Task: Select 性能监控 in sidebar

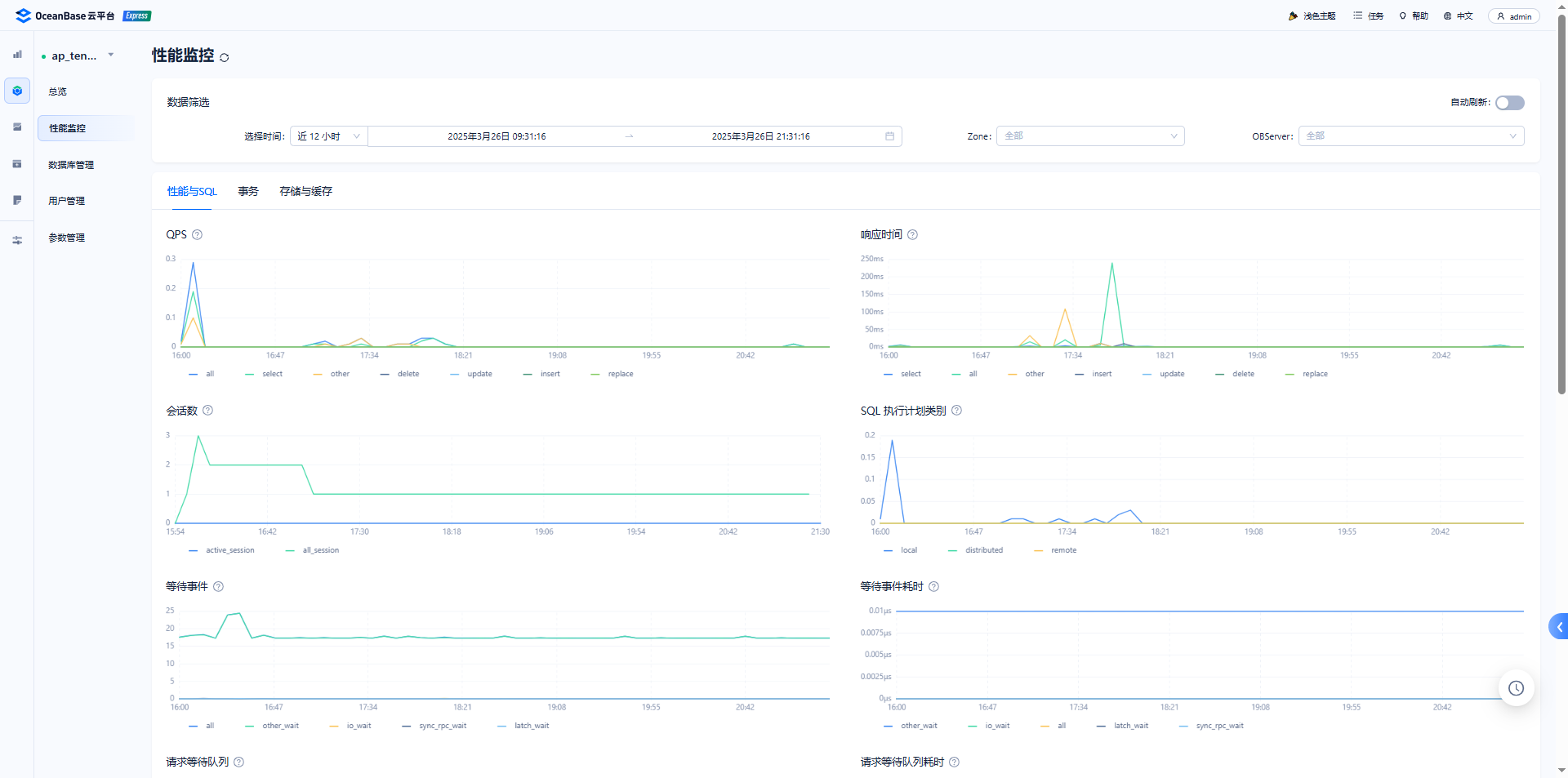Action: [86, 128]
